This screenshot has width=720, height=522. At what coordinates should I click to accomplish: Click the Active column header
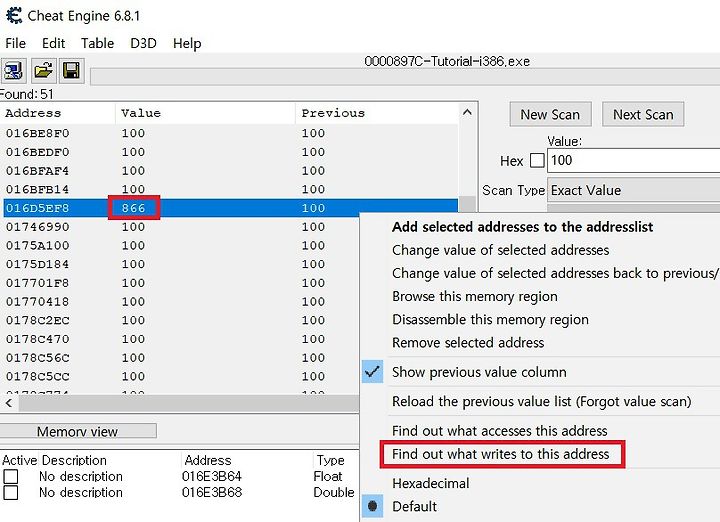[x=19, y=460]
